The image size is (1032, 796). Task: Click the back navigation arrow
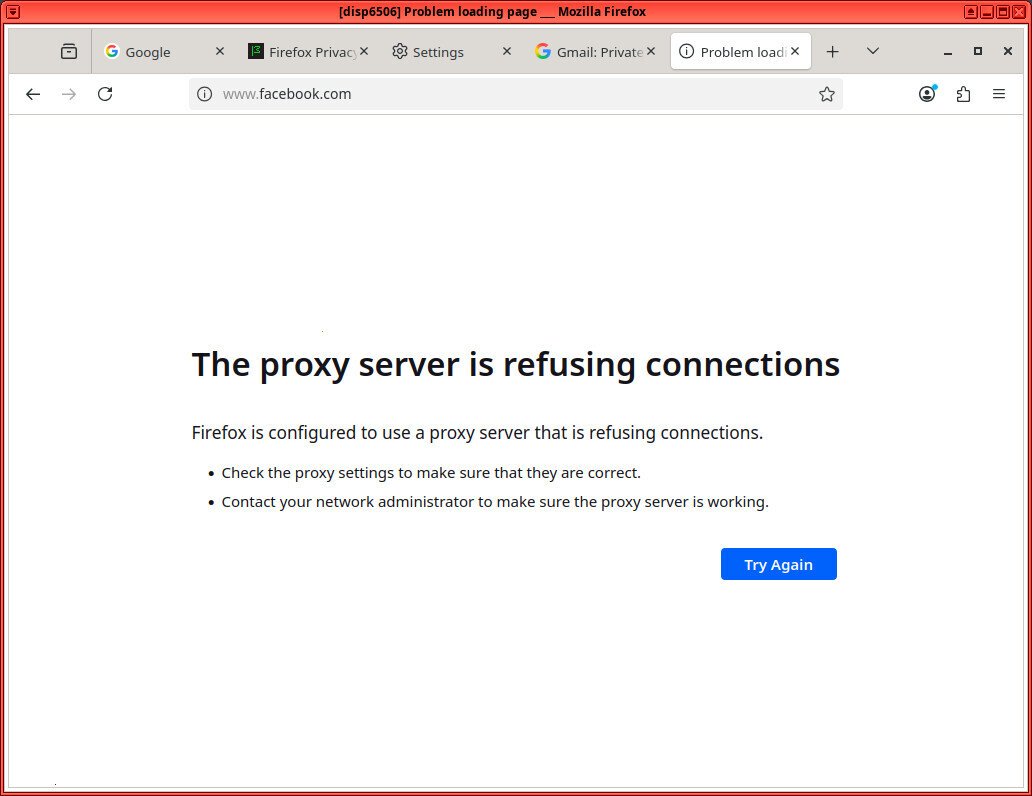tap(33, 93)
